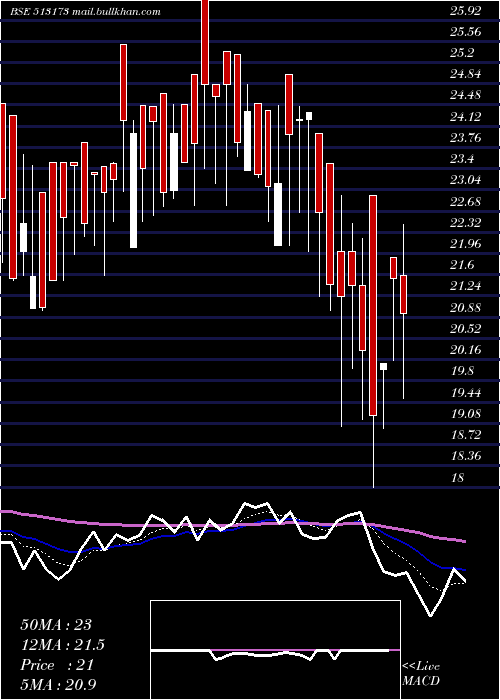Click the BSE 513173 mail.bullkhan.com header text
500x700 pixels.
(x=86, y=12)
